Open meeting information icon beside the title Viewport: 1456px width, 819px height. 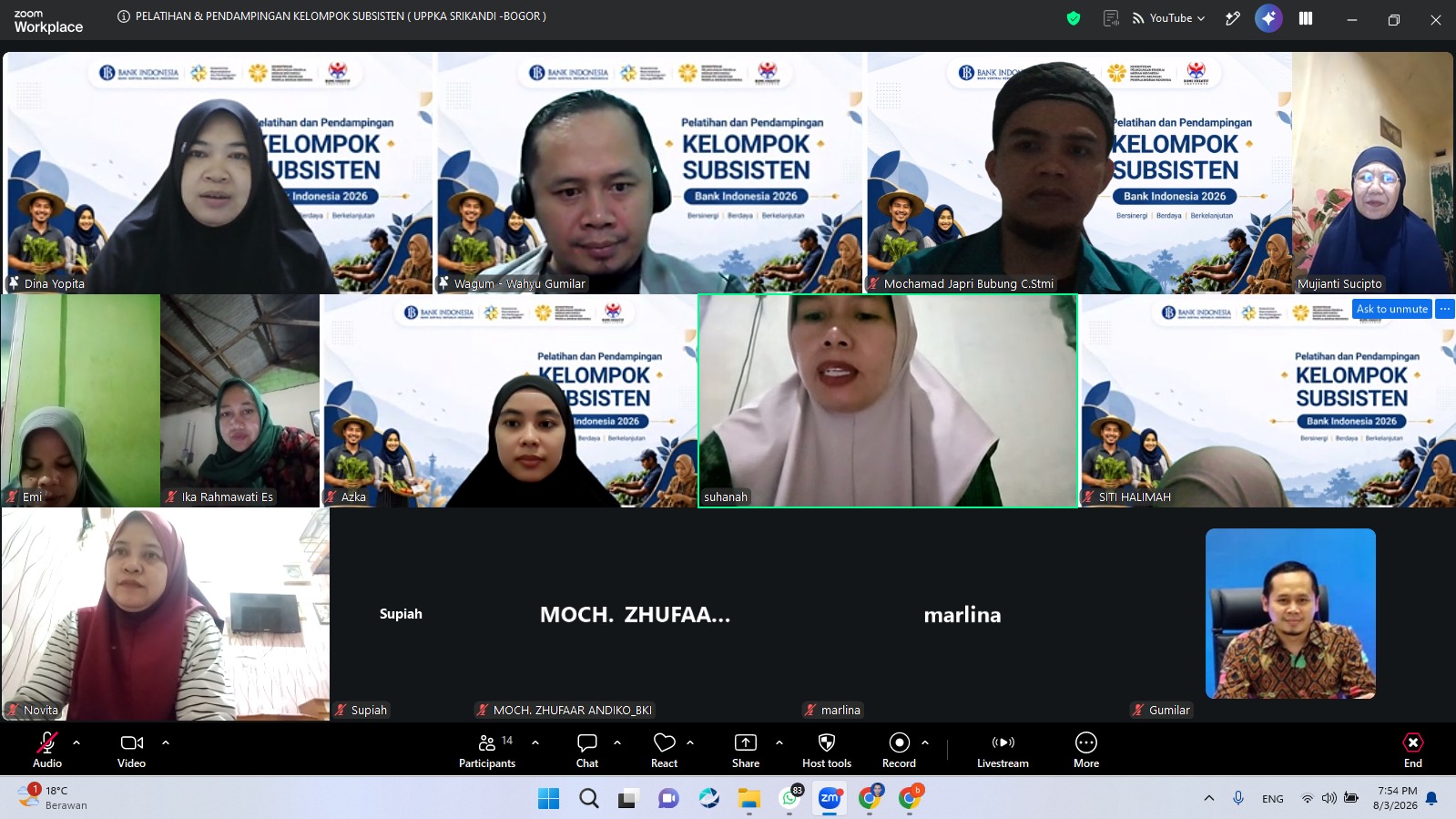[x=124, y=16]
